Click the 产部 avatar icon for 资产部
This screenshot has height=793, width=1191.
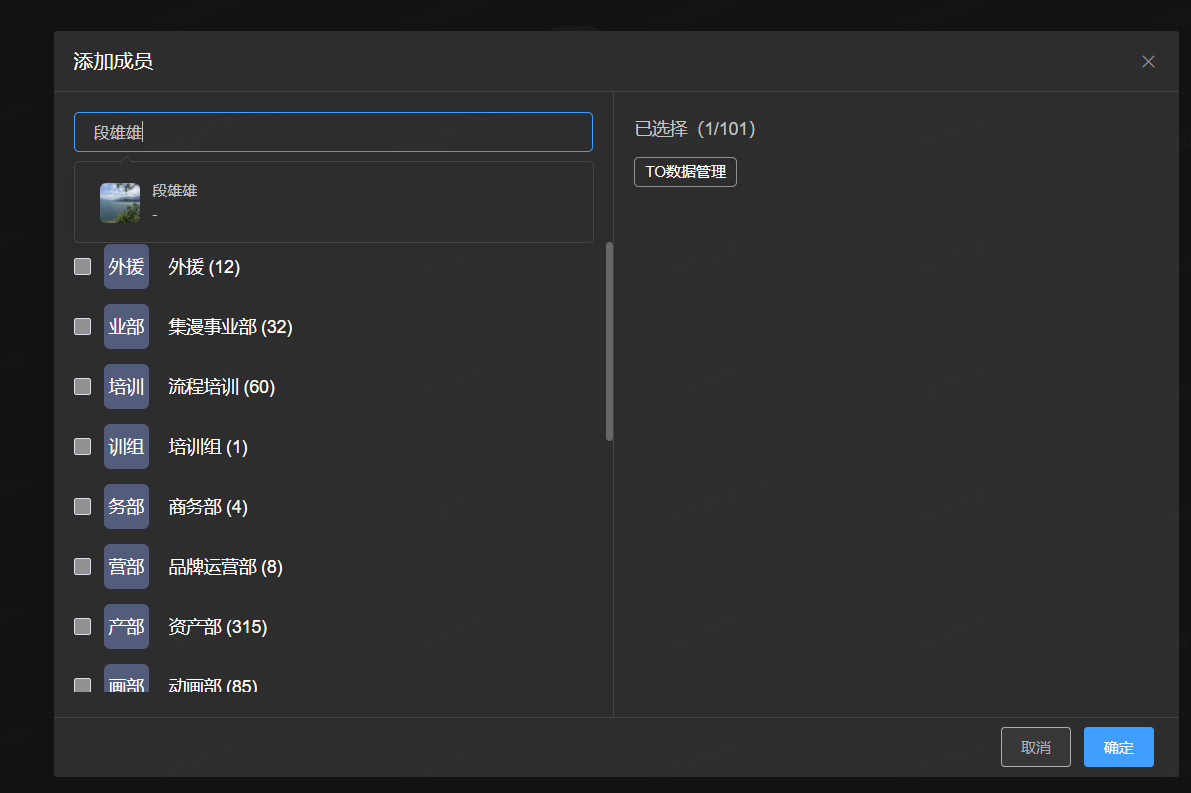126,627
